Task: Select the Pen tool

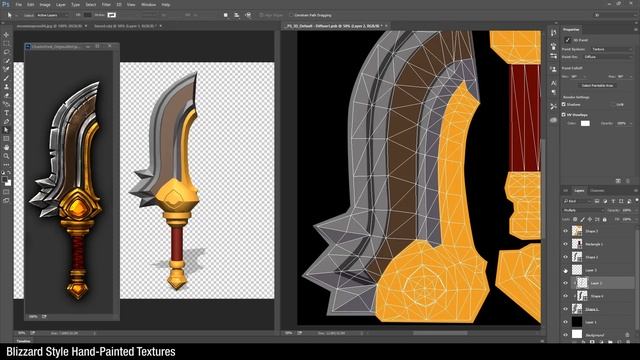Action: tap(6, 122)
